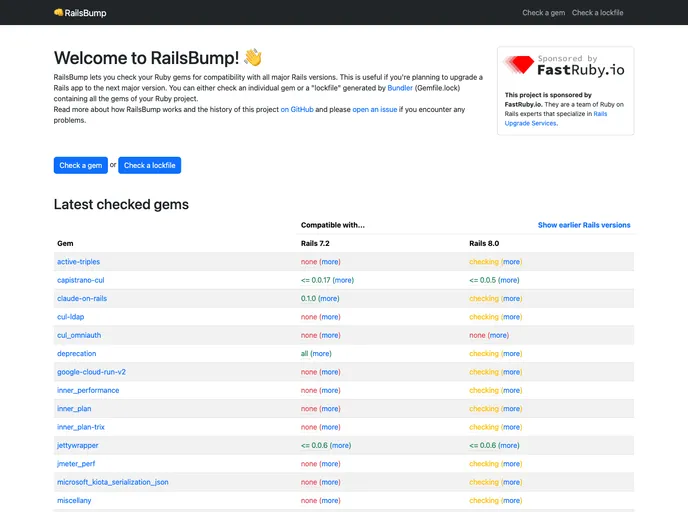The image size is (688, 512).
Task: Click the Rails 7.2 column header
Action: 315,243
